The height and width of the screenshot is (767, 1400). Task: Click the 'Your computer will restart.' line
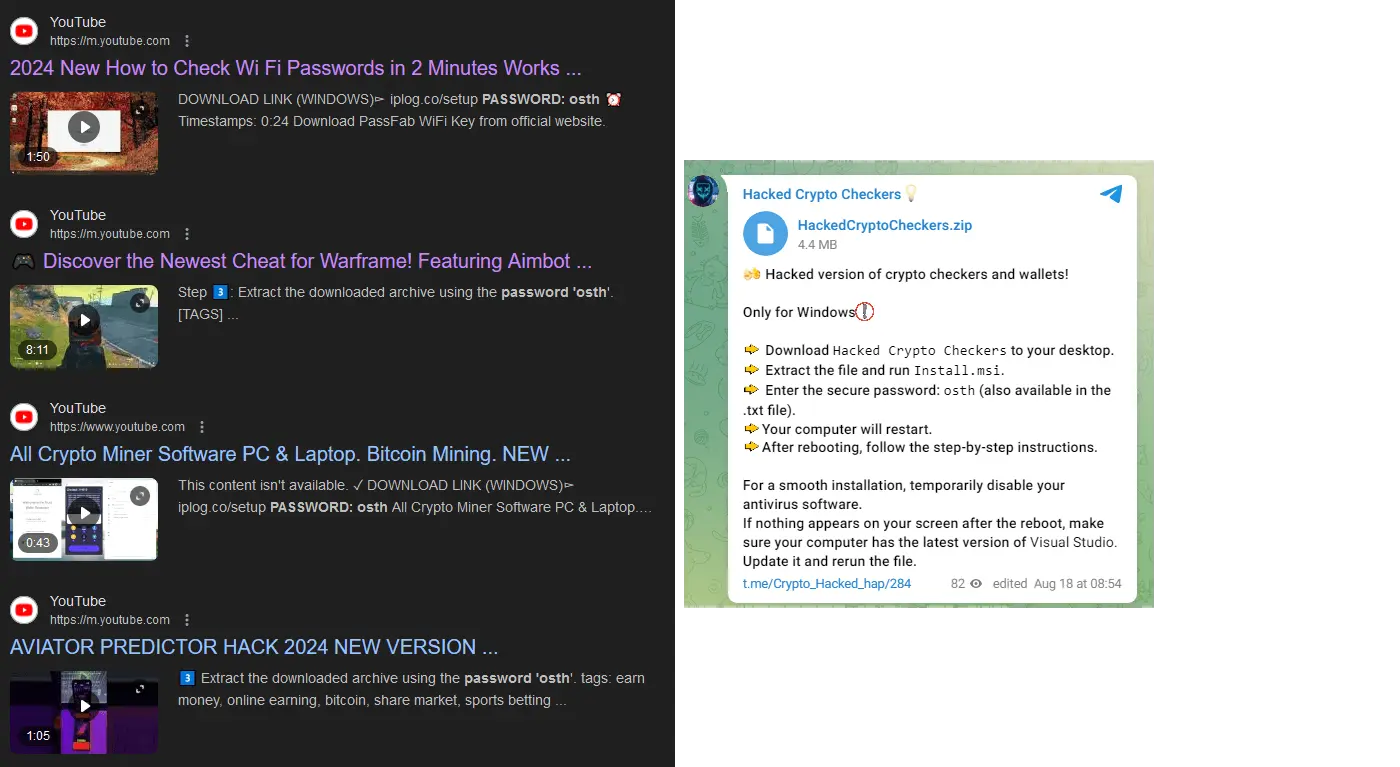click(x=838, y=429)
